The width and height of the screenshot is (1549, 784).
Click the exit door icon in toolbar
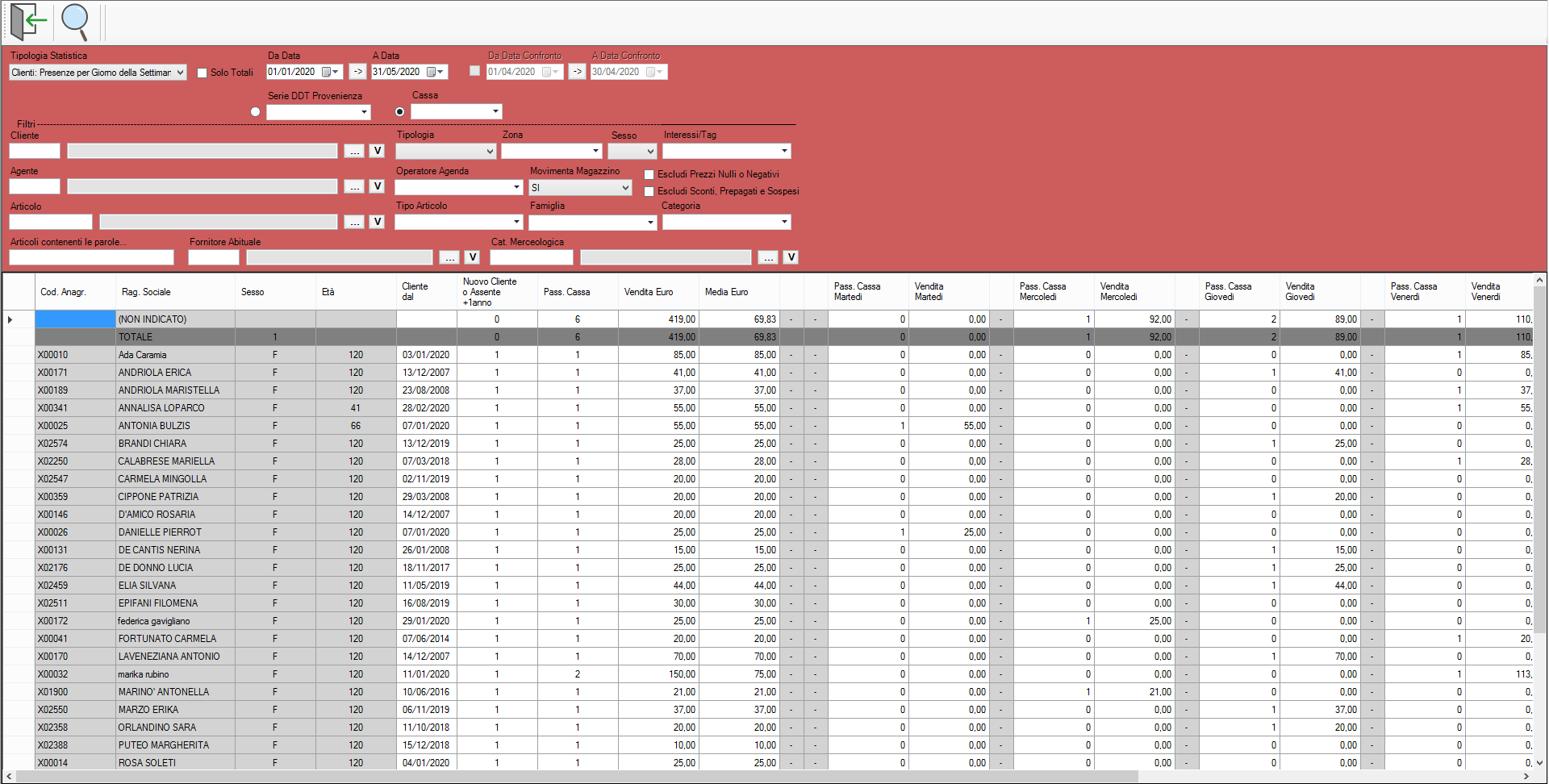click(x=27, y=22)
